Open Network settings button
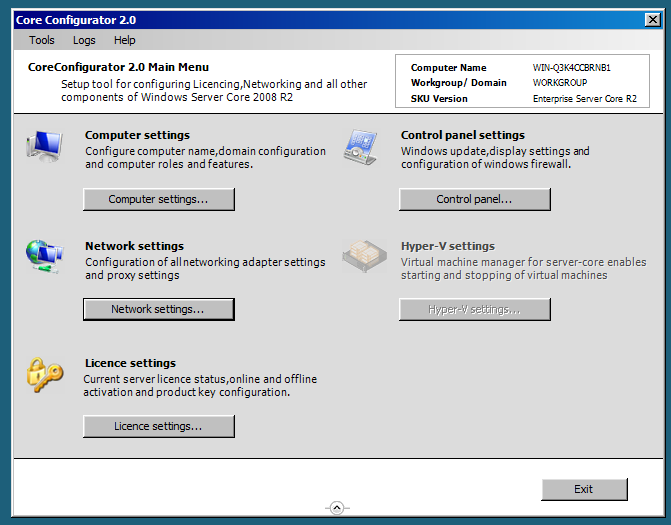The width and height of the screenshot is (671, 525). click(159, 309)
